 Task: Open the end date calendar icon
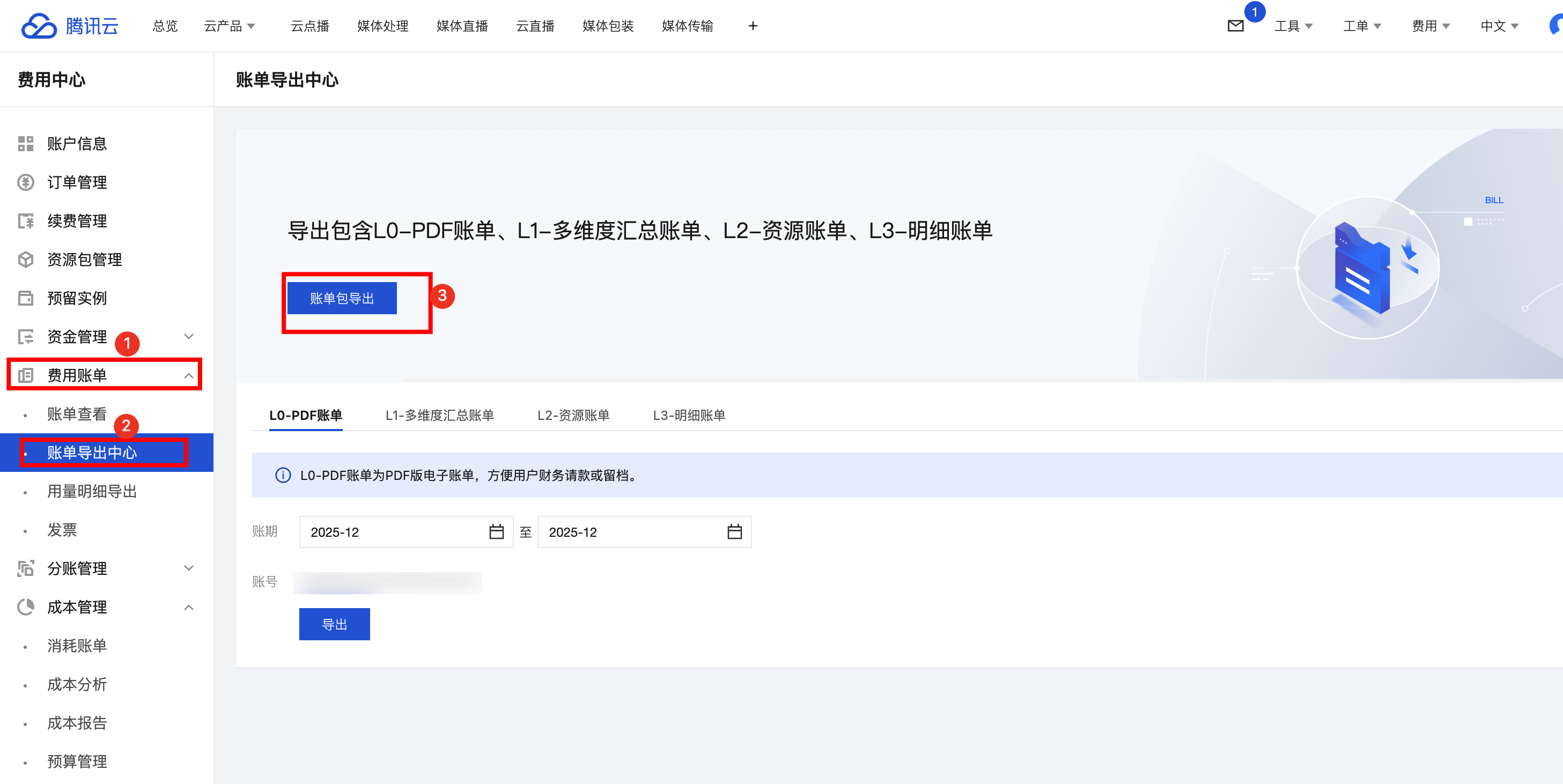[734, 532]
